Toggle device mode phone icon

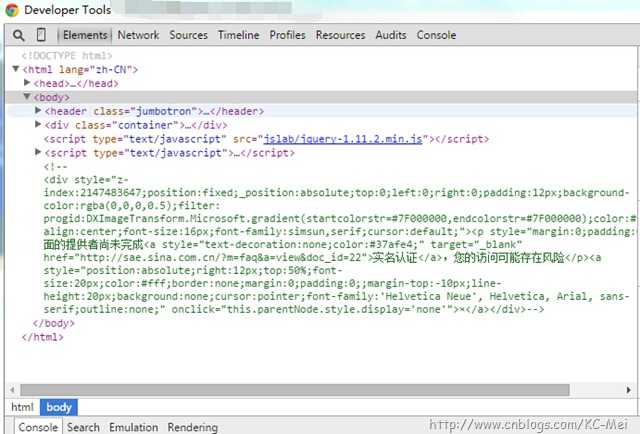click(41, 35)
